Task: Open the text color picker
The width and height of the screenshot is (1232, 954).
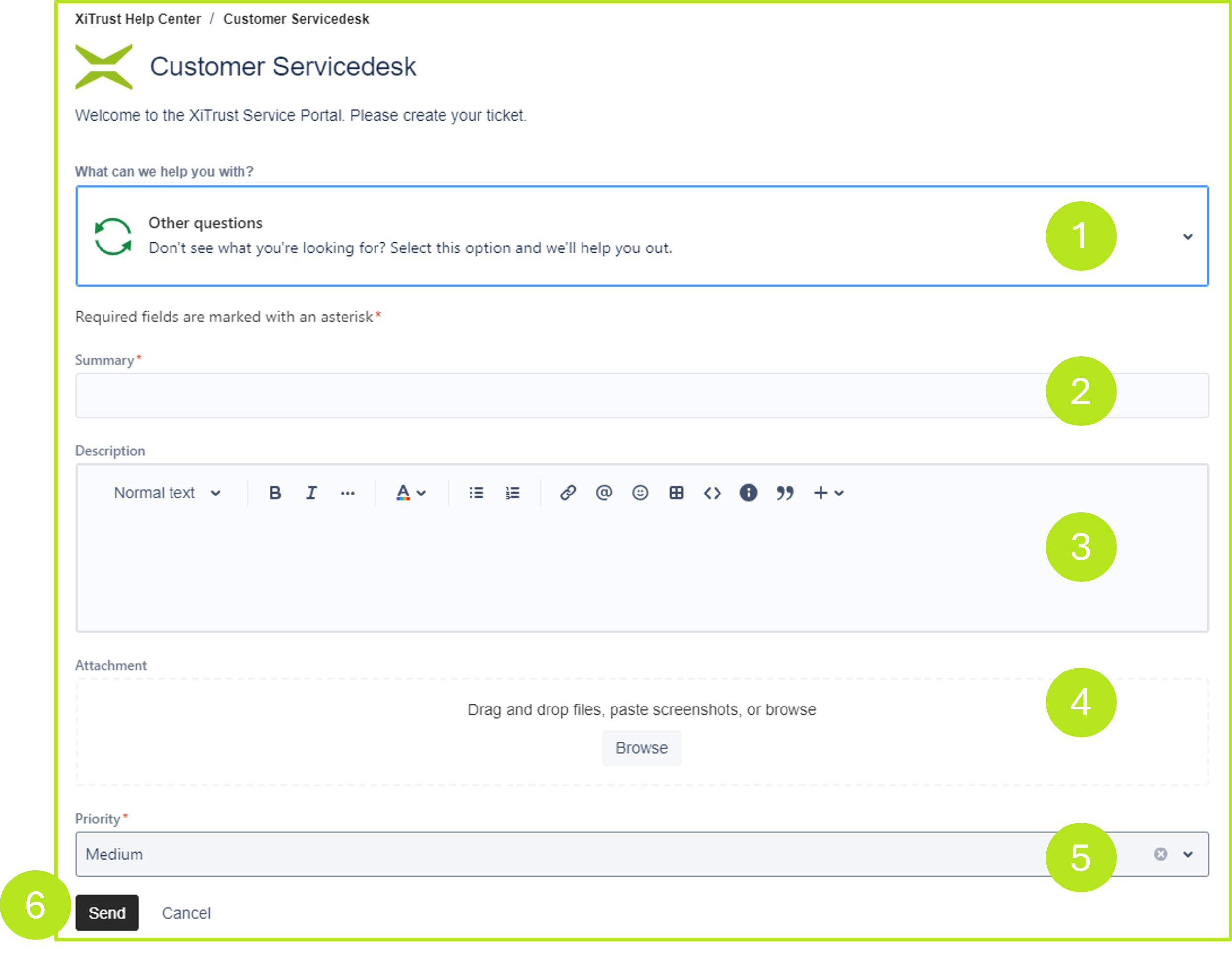Action: tap(410, 493)
